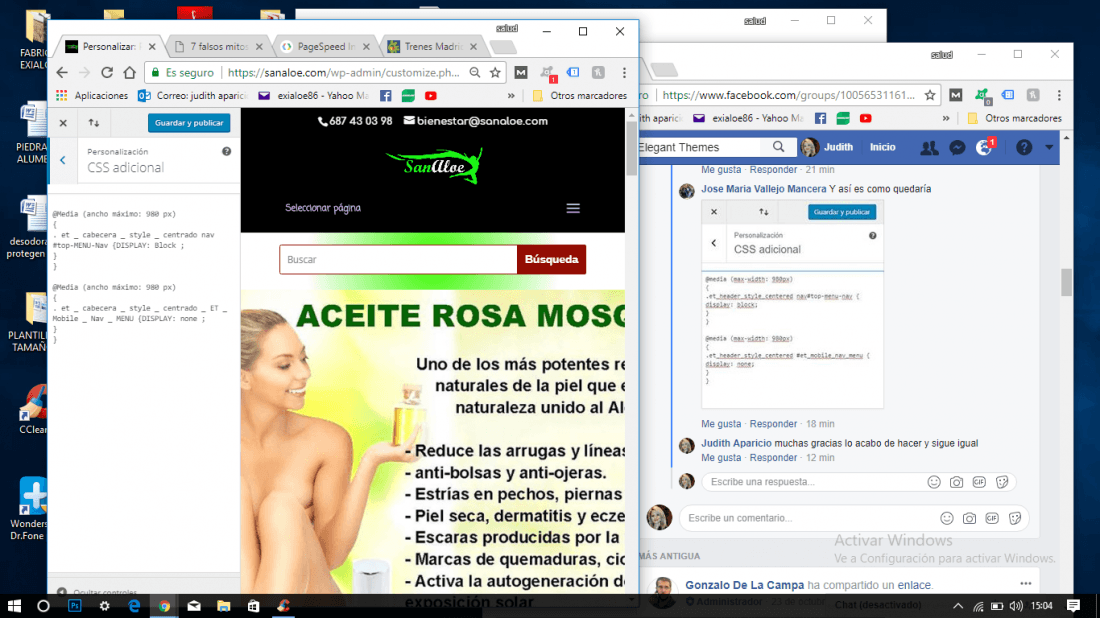
Task: Expand more bookmarks chevron in Facebook window
Action: pyautogui.click(x=946, y=119)
